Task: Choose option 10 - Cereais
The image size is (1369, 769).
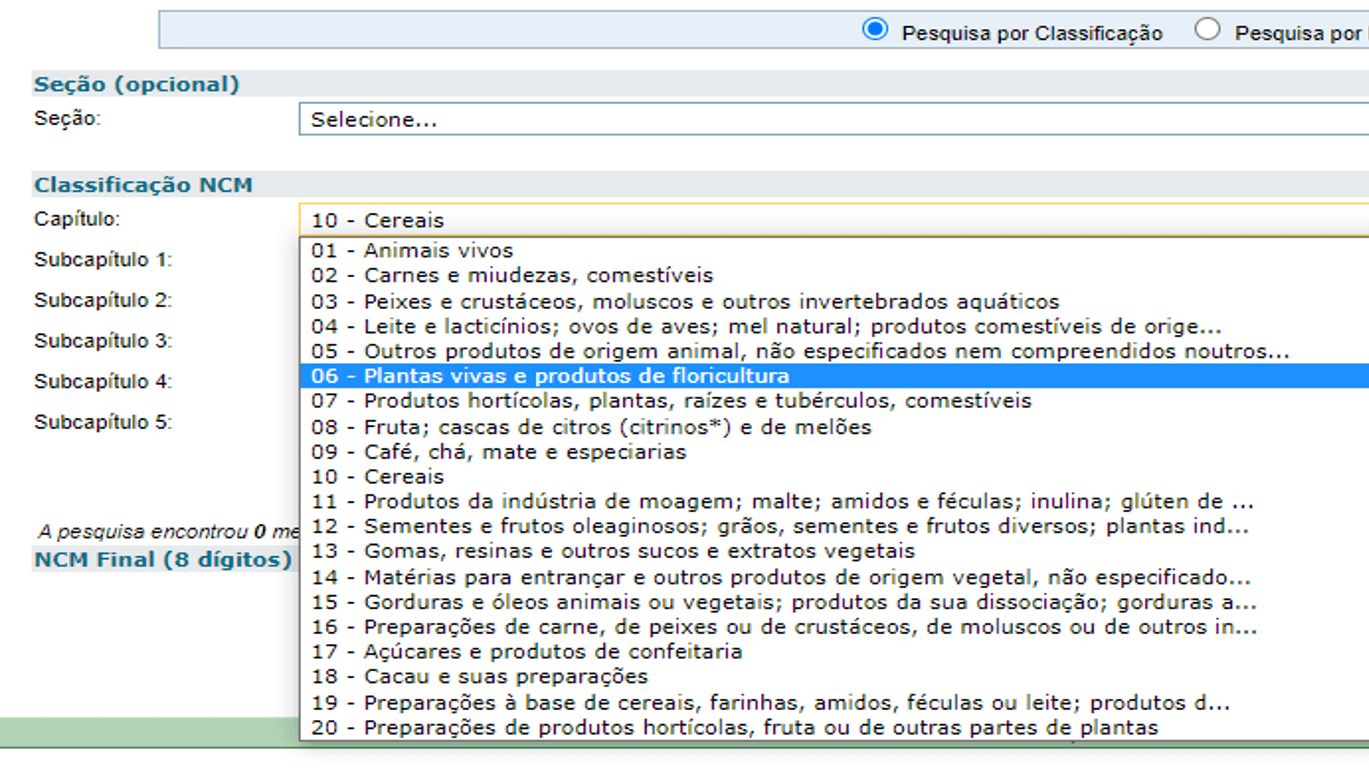Action: click(x=600, y=476)
